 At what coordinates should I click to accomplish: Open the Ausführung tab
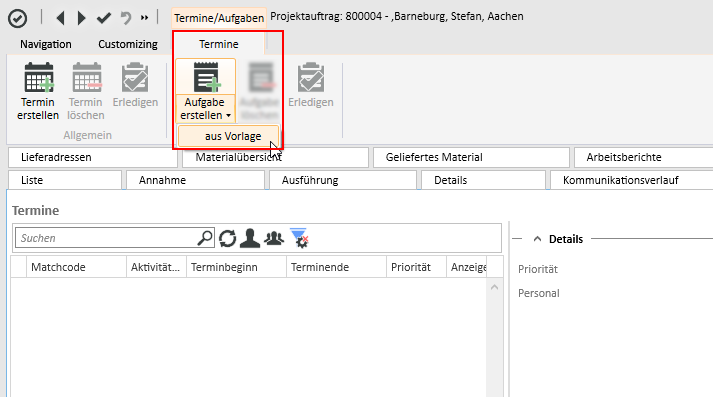[343, 180]
